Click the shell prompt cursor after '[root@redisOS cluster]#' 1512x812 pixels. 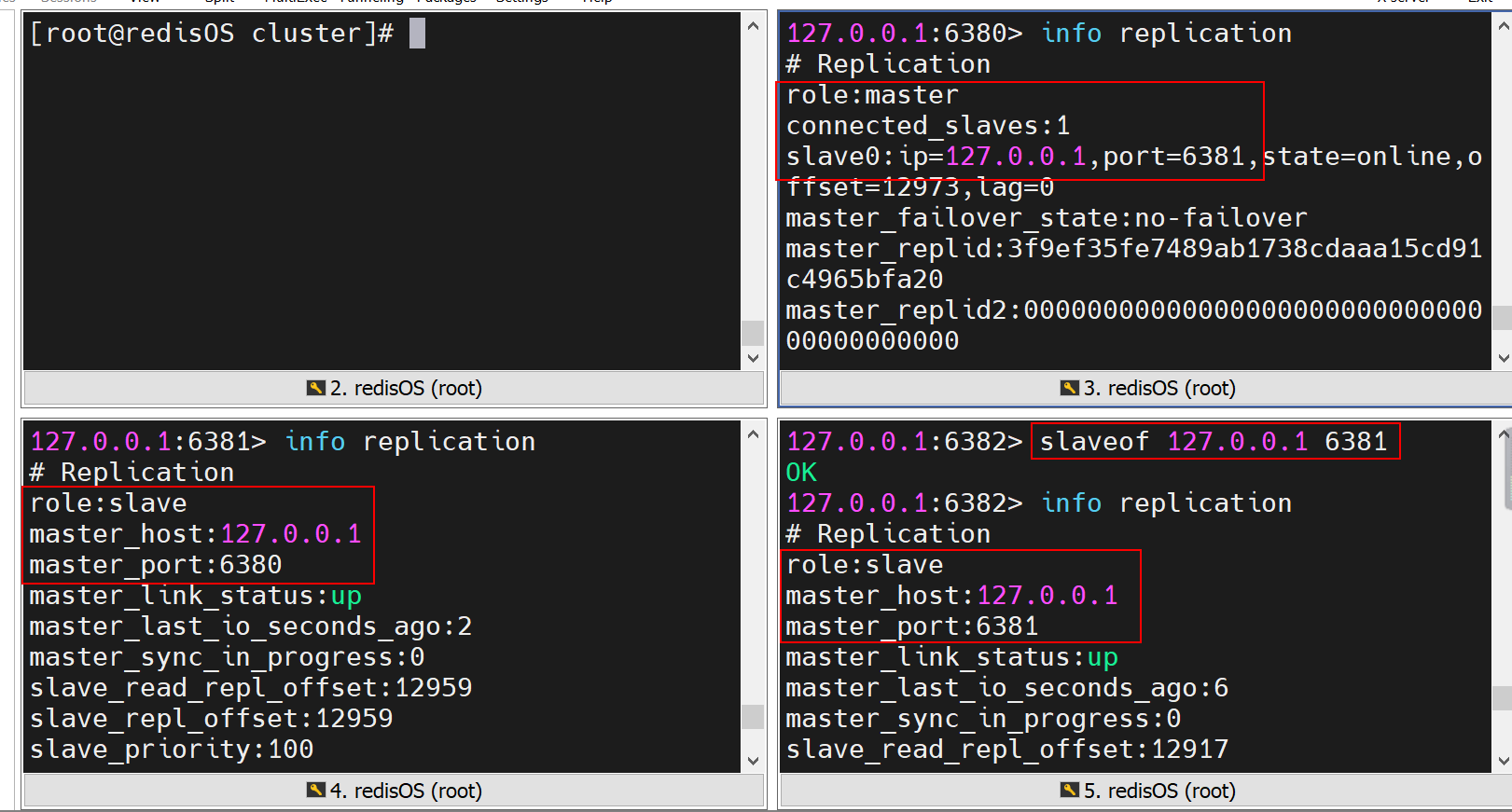coord(417,34)
